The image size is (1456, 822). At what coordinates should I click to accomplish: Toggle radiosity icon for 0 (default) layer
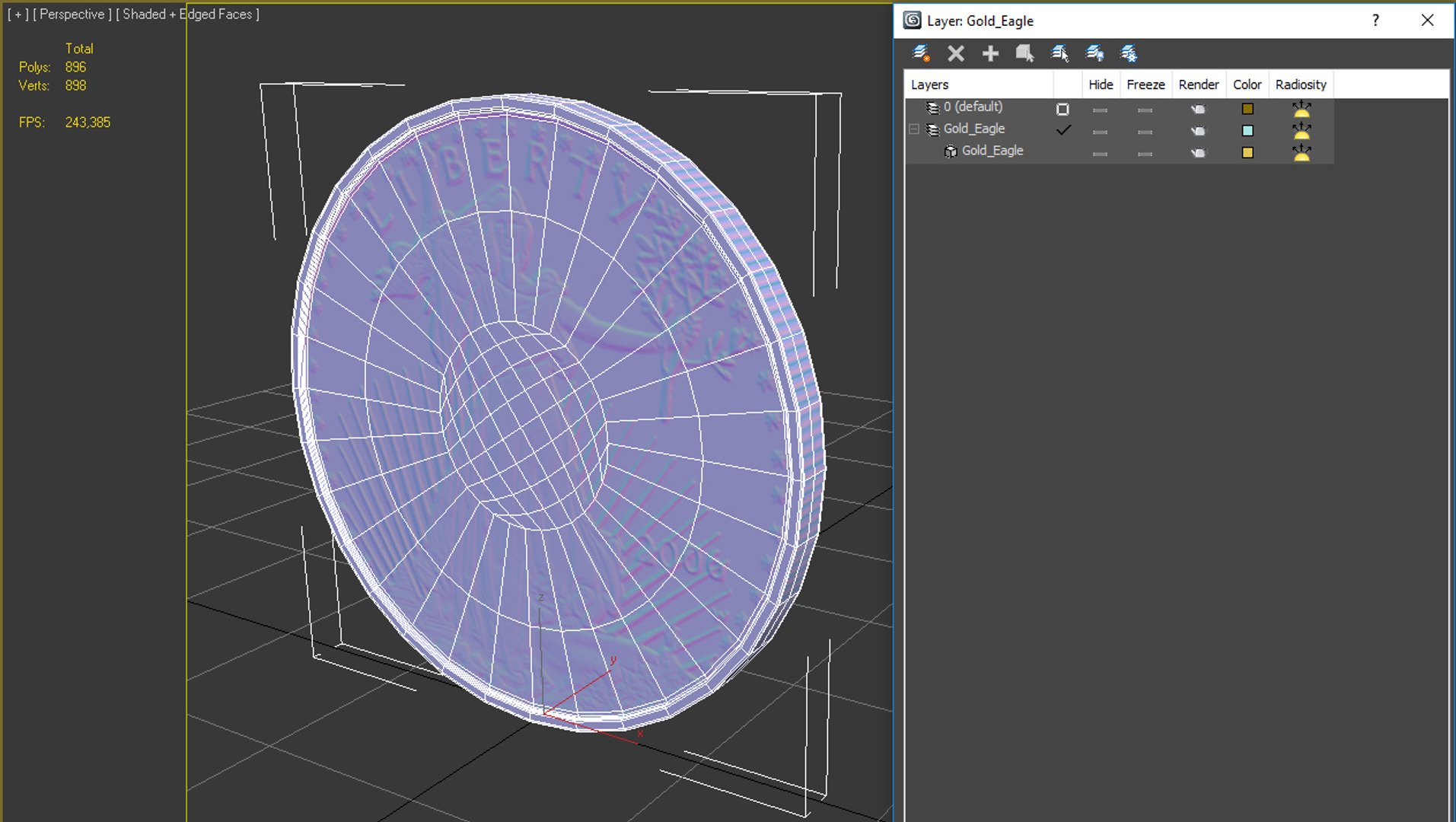[x=1301, y=109]
